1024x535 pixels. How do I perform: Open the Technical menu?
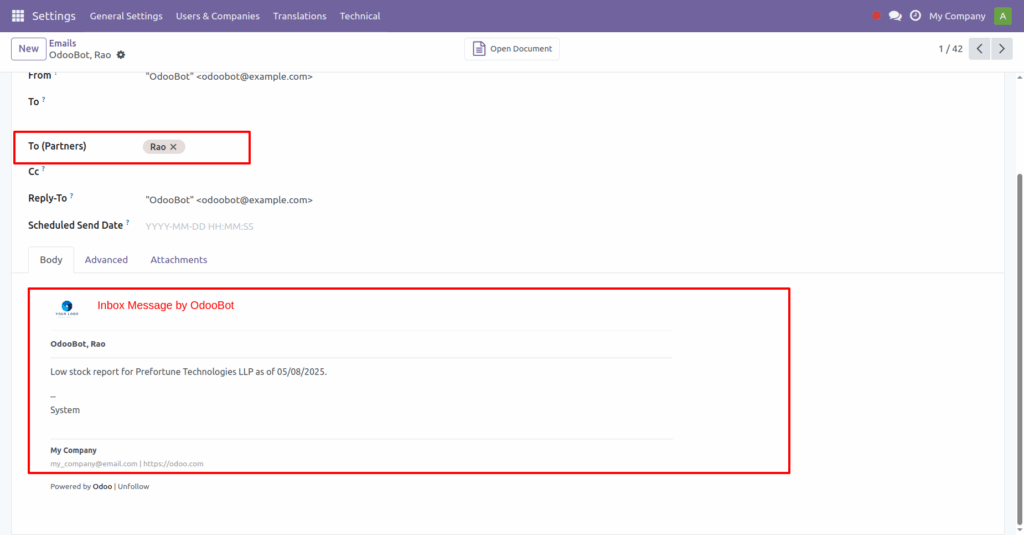coord(360,16)
